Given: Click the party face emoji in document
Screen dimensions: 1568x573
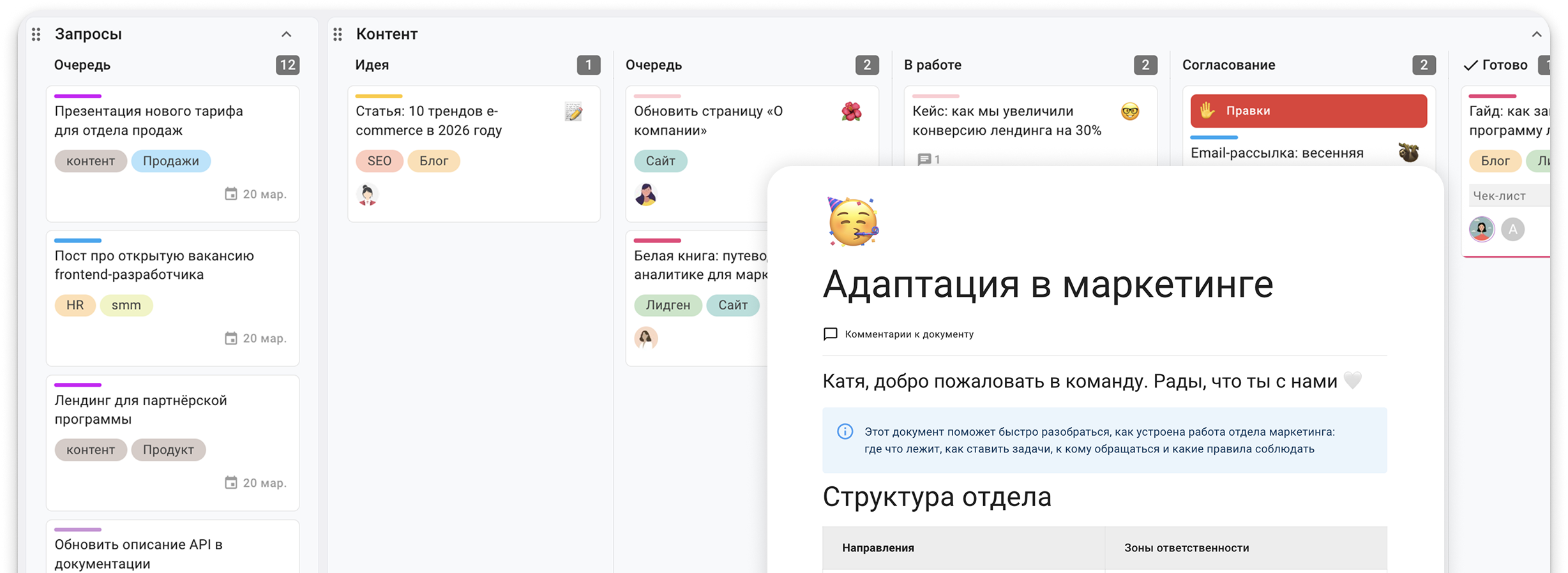Looking at the screenshot, I should [853, 222].
